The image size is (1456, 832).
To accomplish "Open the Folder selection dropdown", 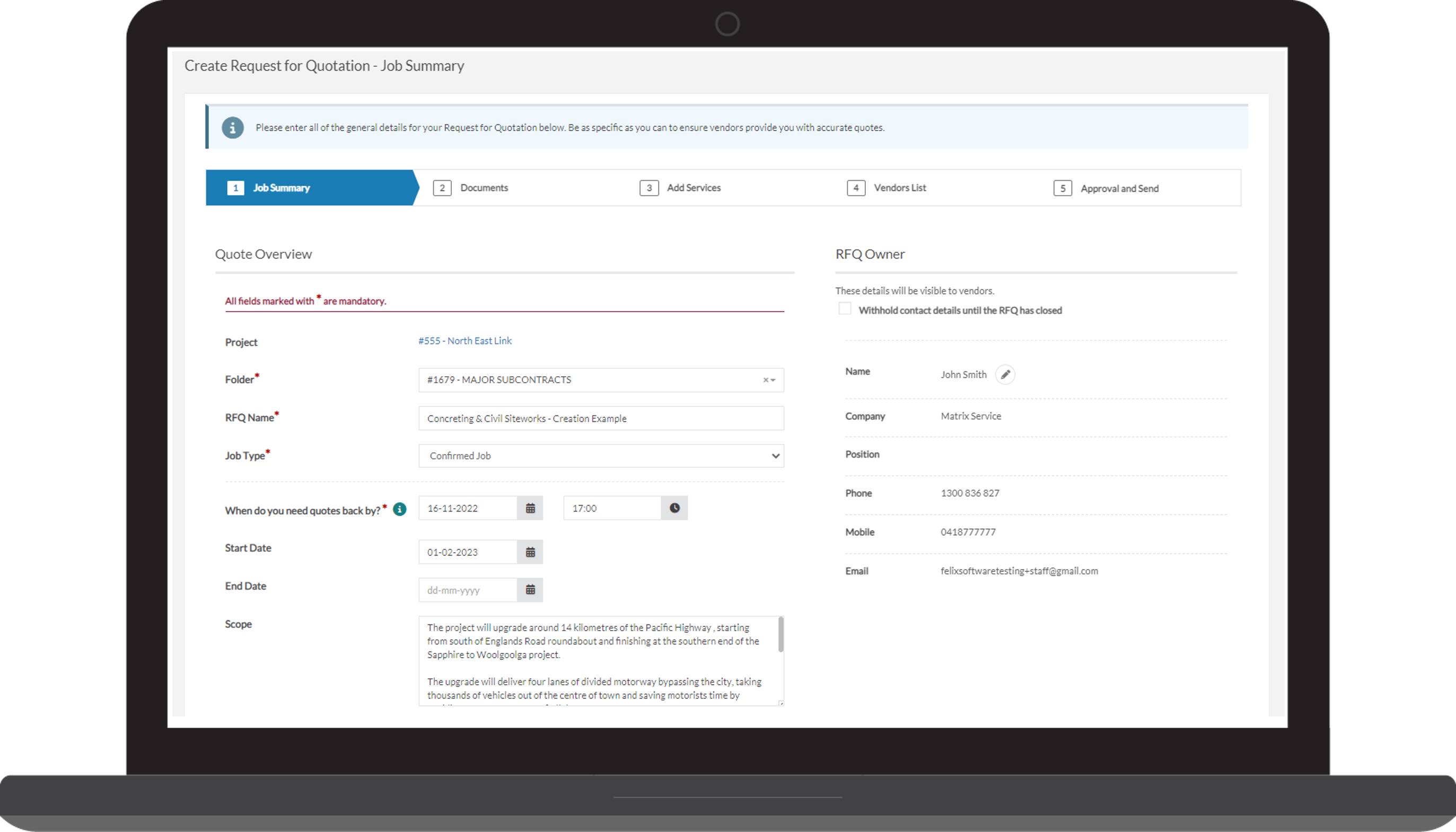I will 775,380.
